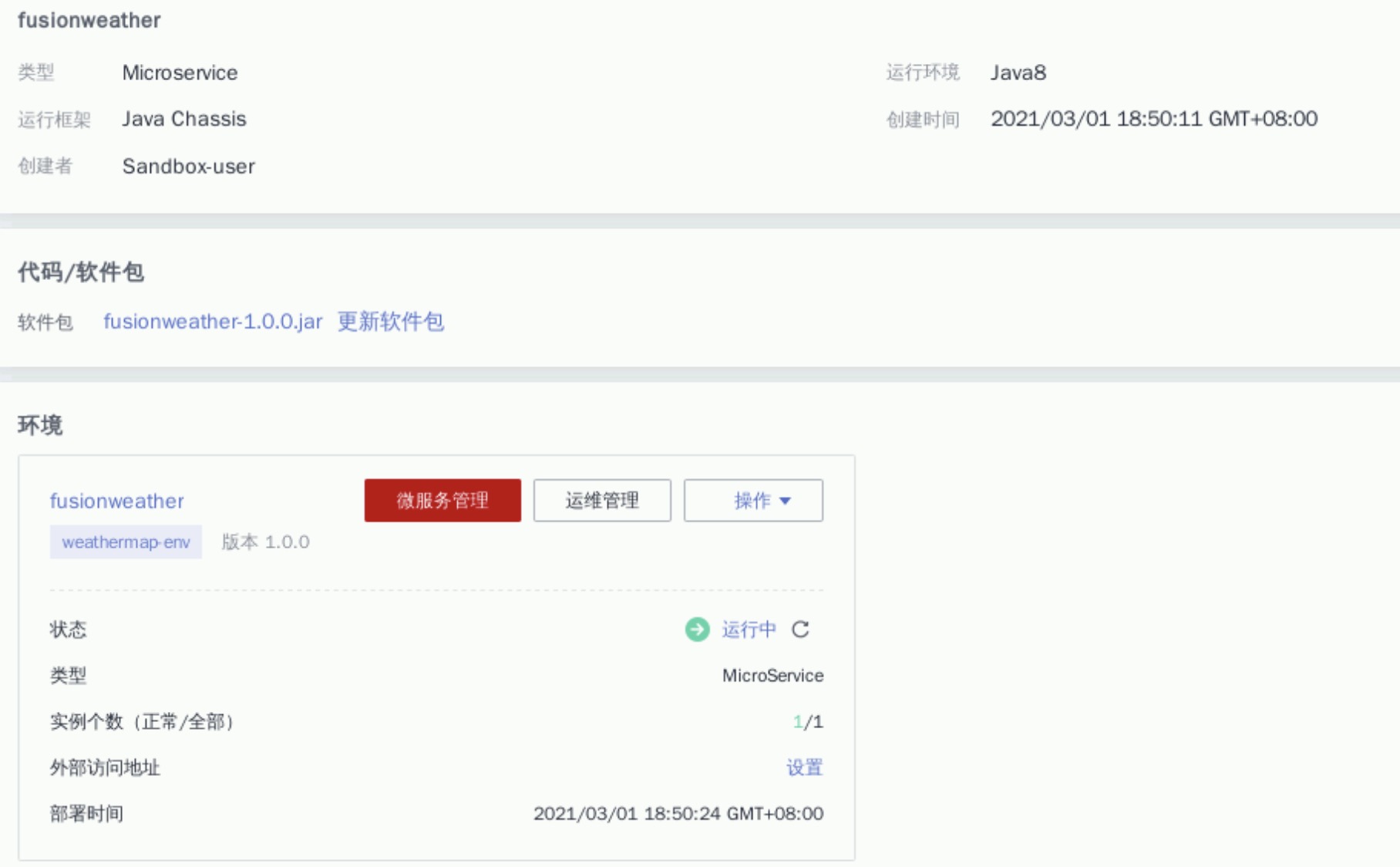Select the weathermap-env environment tag
Screen dimensions: 1400x867
[x=126, y=542]
